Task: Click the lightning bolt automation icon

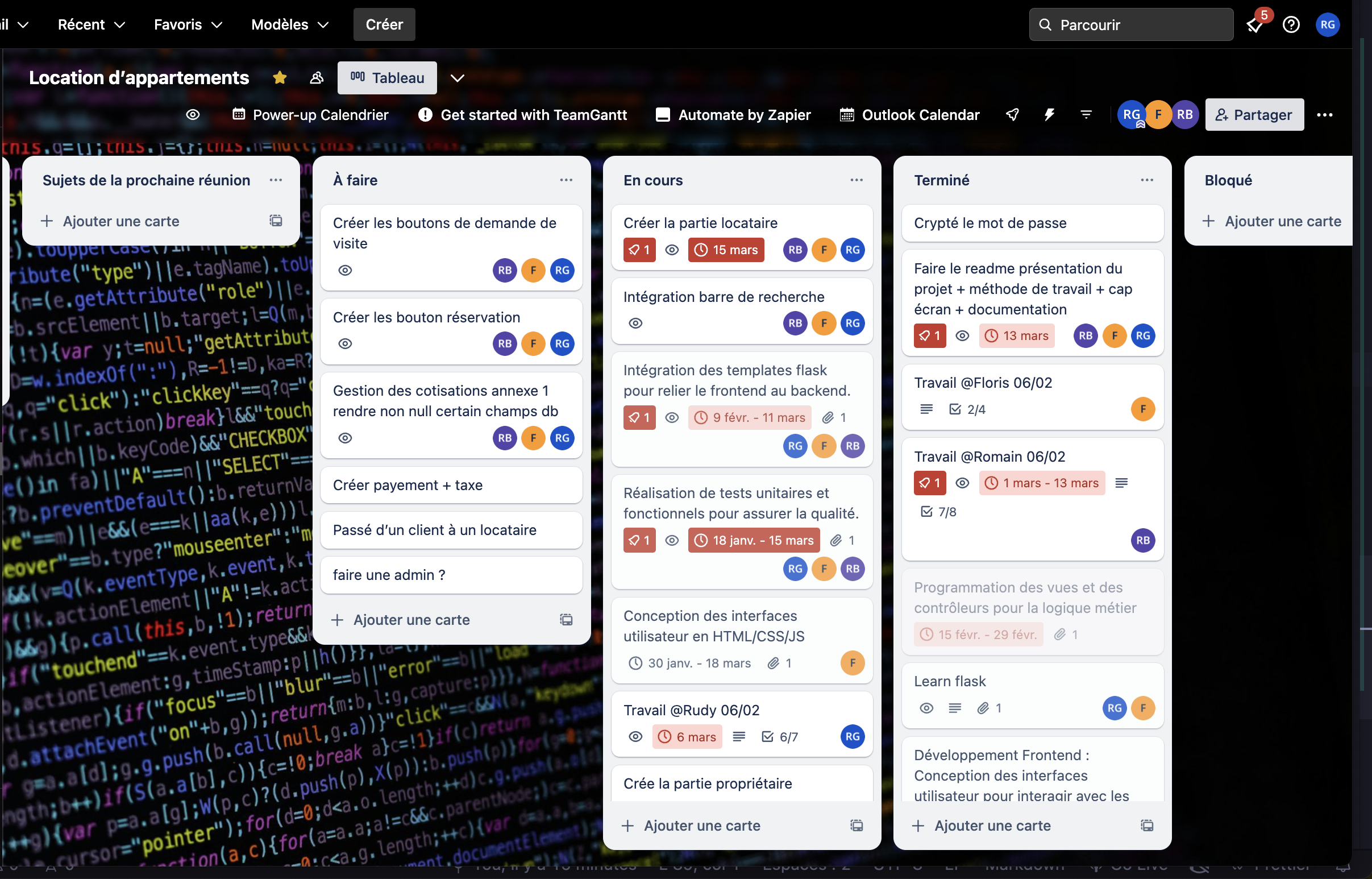Action: coord(1049,114)
